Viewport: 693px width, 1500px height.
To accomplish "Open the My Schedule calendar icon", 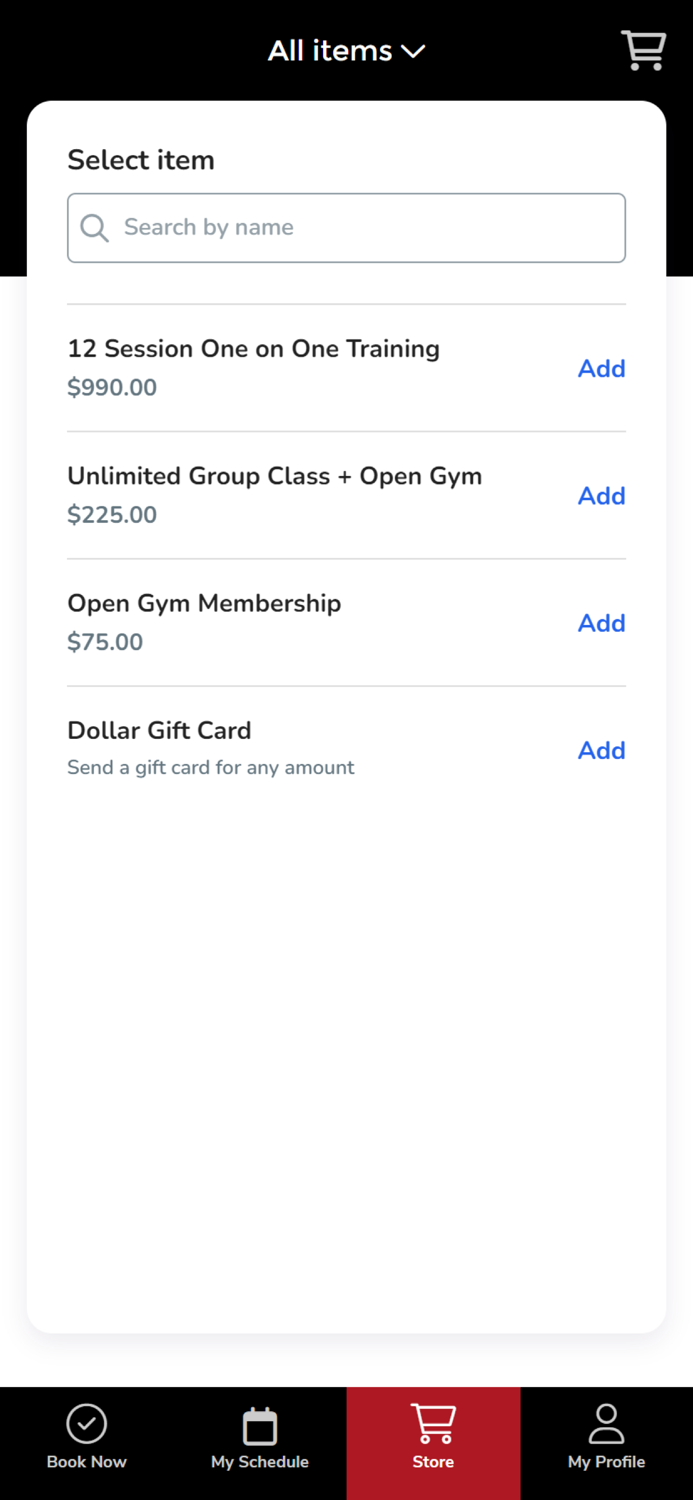I will click(x=260, y=1425).
